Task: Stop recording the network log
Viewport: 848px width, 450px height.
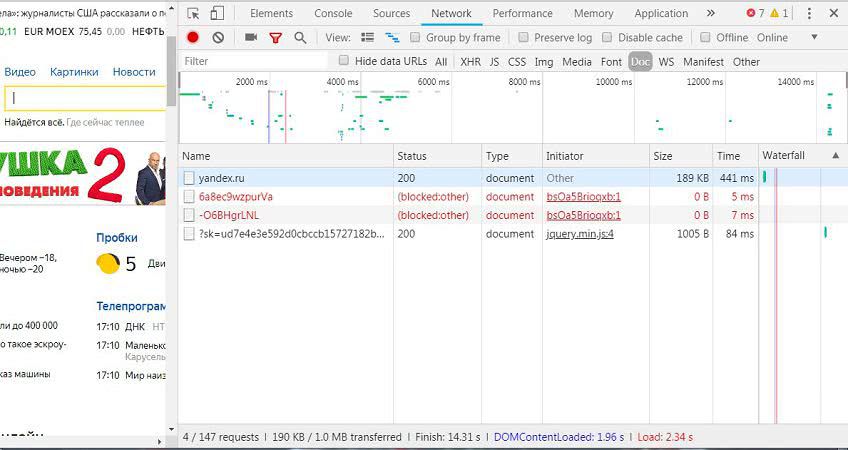Action: coord(193,37)
